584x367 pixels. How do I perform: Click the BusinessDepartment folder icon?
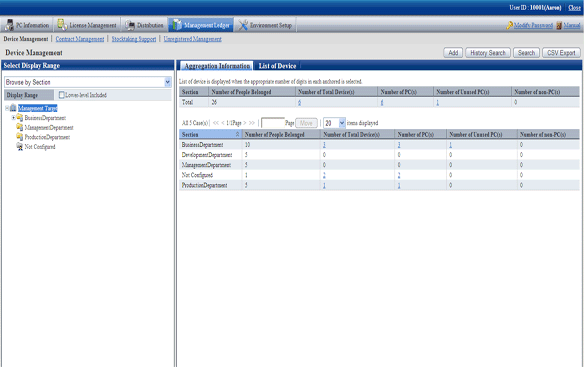(x=19, y=118)
